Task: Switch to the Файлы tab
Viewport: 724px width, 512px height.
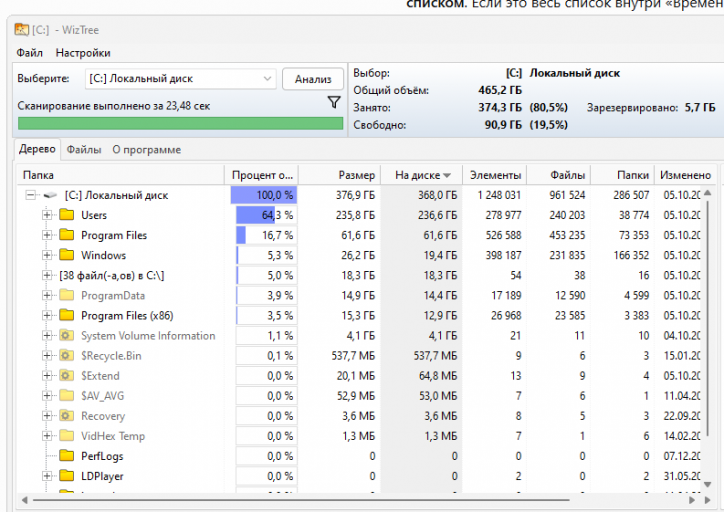Action: pos(84,150)
